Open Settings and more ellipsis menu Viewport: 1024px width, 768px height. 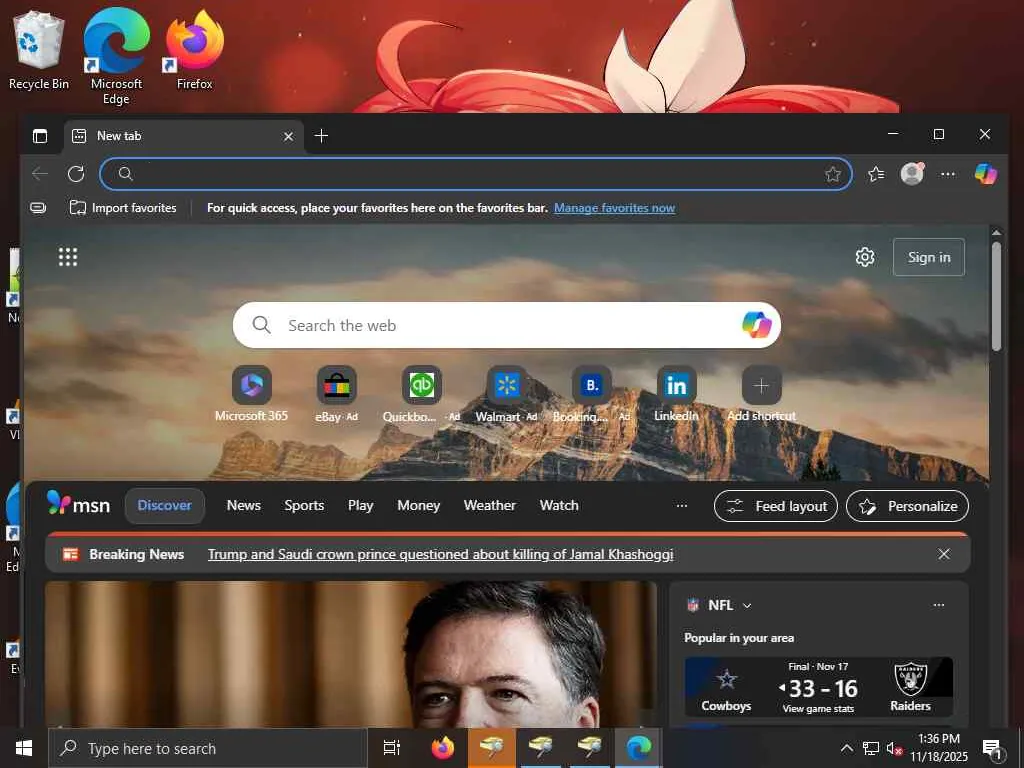pos(948,174)
